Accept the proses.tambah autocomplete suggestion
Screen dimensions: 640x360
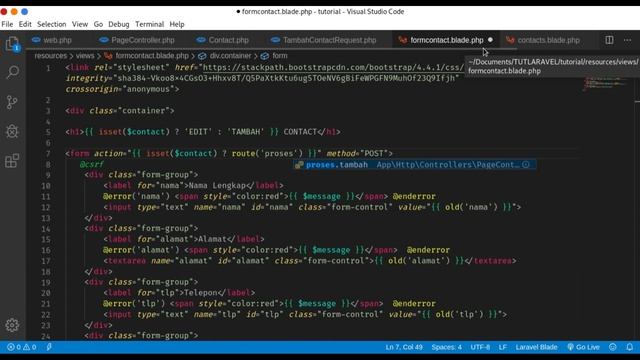tap(415, 164)
